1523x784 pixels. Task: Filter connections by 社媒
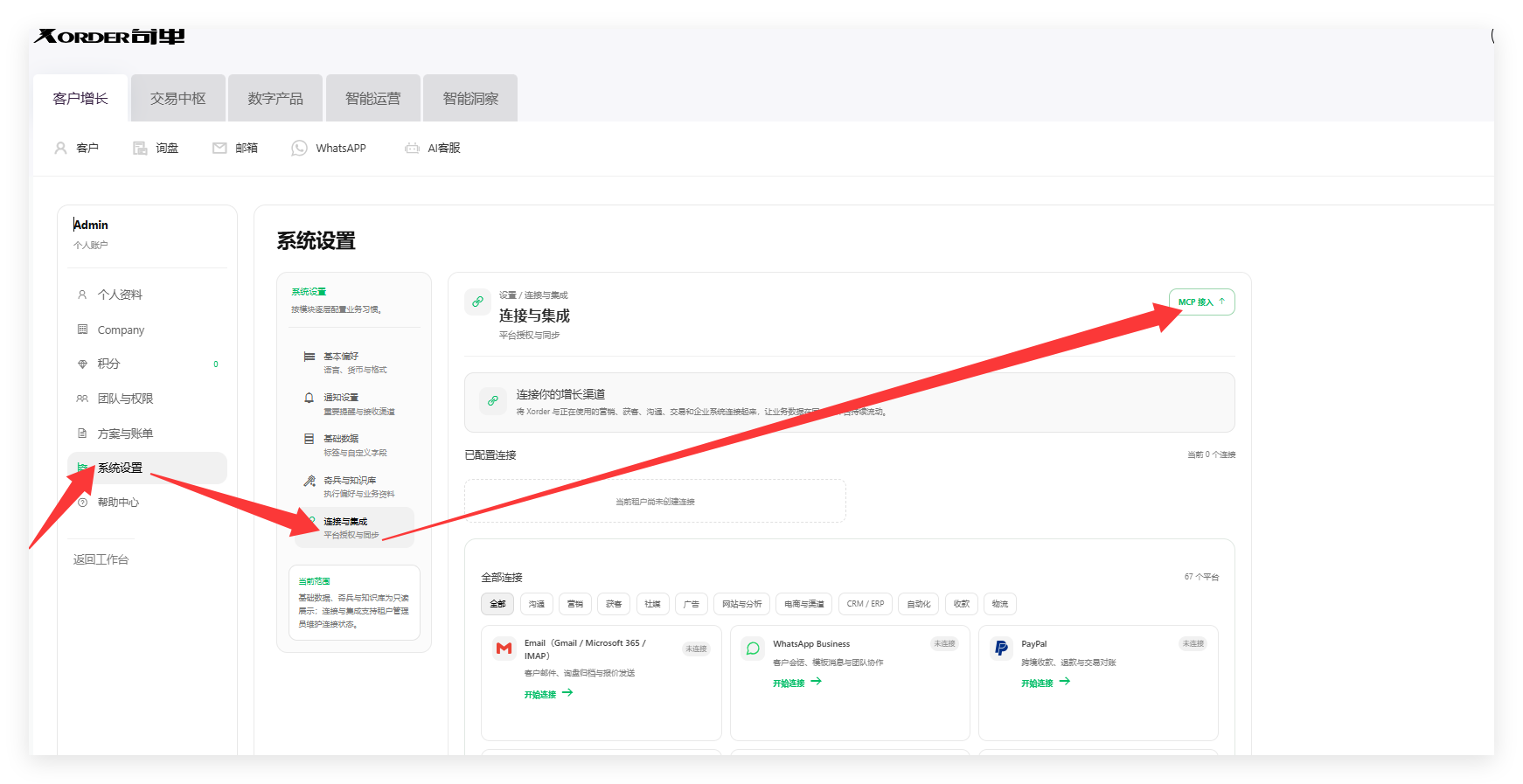(x=652, y=604)
